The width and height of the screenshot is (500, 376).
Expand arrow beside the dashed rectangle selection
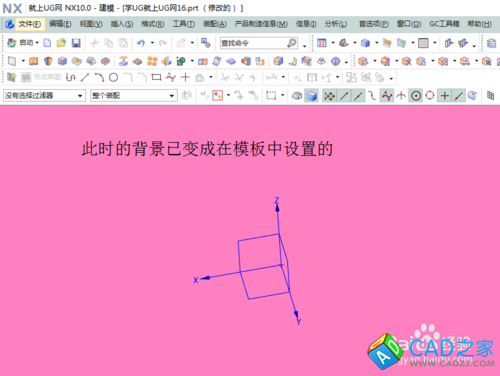tap(282, 96)
